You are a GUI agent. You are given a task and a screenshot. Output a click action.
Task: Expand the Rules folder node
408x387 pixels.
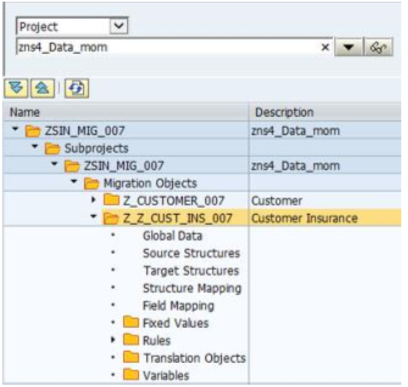click(113, 340)
